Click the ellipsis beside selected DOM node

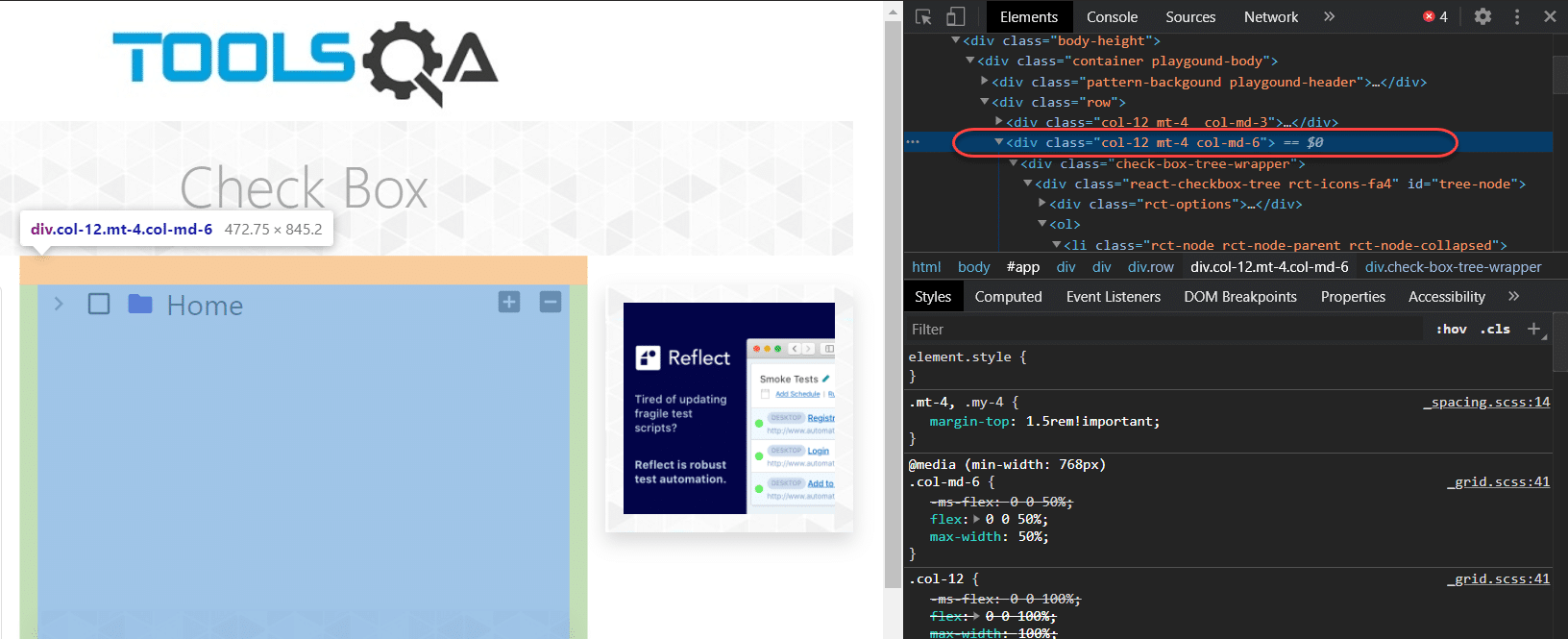pos(913,142)
